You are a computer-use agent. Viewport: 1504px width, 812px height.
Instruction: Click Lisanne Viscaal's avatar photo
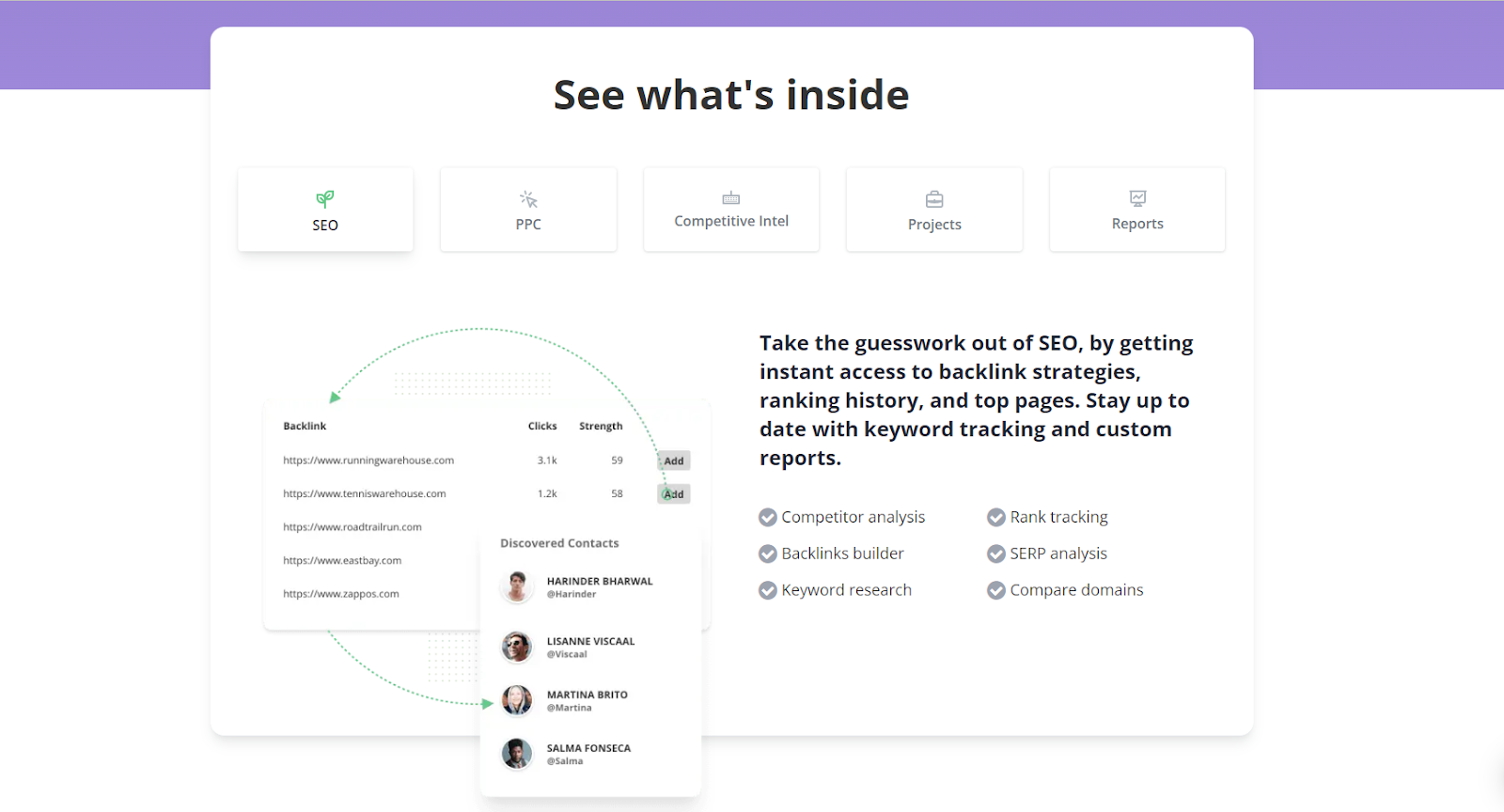(x=516, y=647)
